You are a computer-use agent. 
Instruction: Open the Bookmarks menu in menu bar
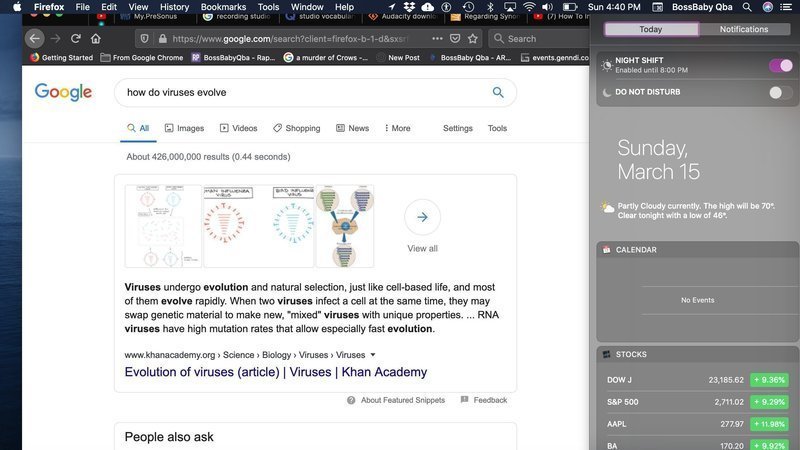223,7
